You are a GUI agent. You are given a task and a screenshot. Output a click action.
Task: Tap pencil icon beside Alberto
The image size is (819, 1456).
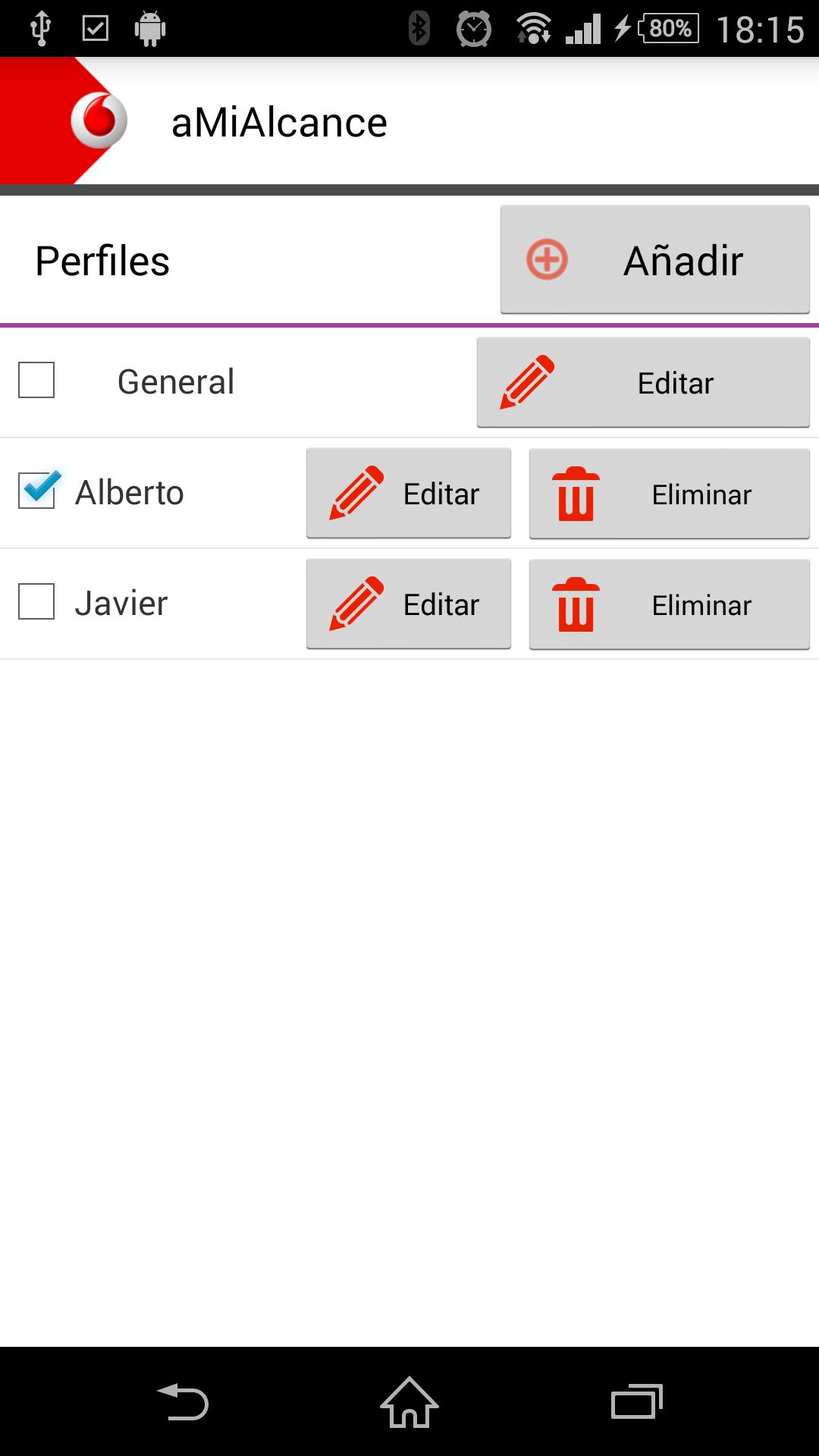(x=356, y=493)
